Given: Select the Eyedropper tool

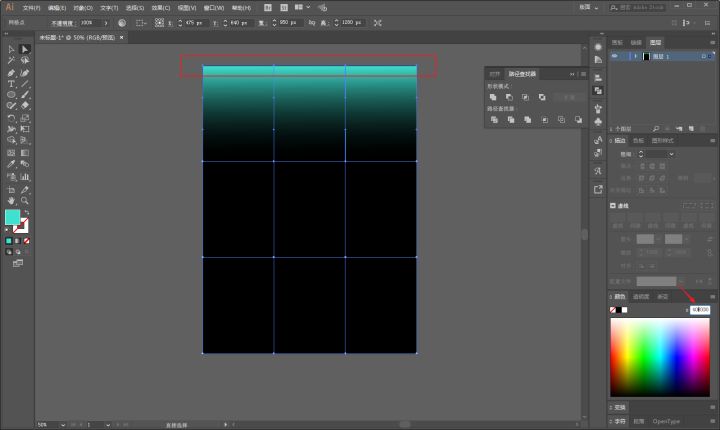Looking at the screenshot, I should click(11, 164).
